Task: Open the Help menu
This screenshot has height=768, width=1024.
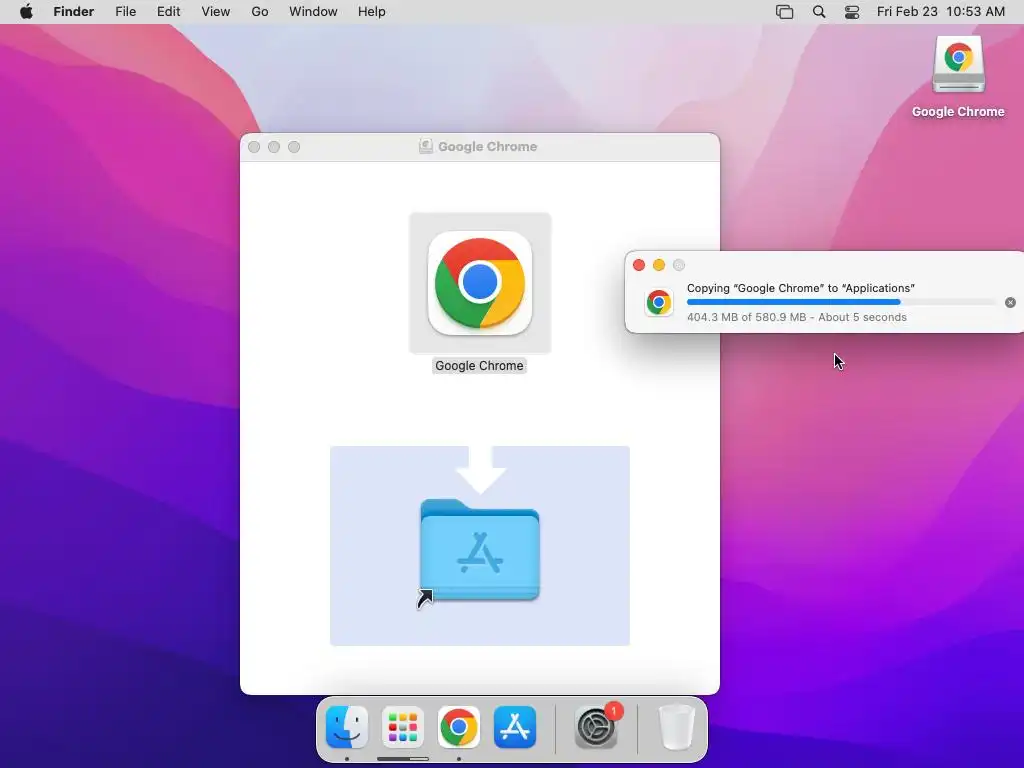Action: coord(372,12)
